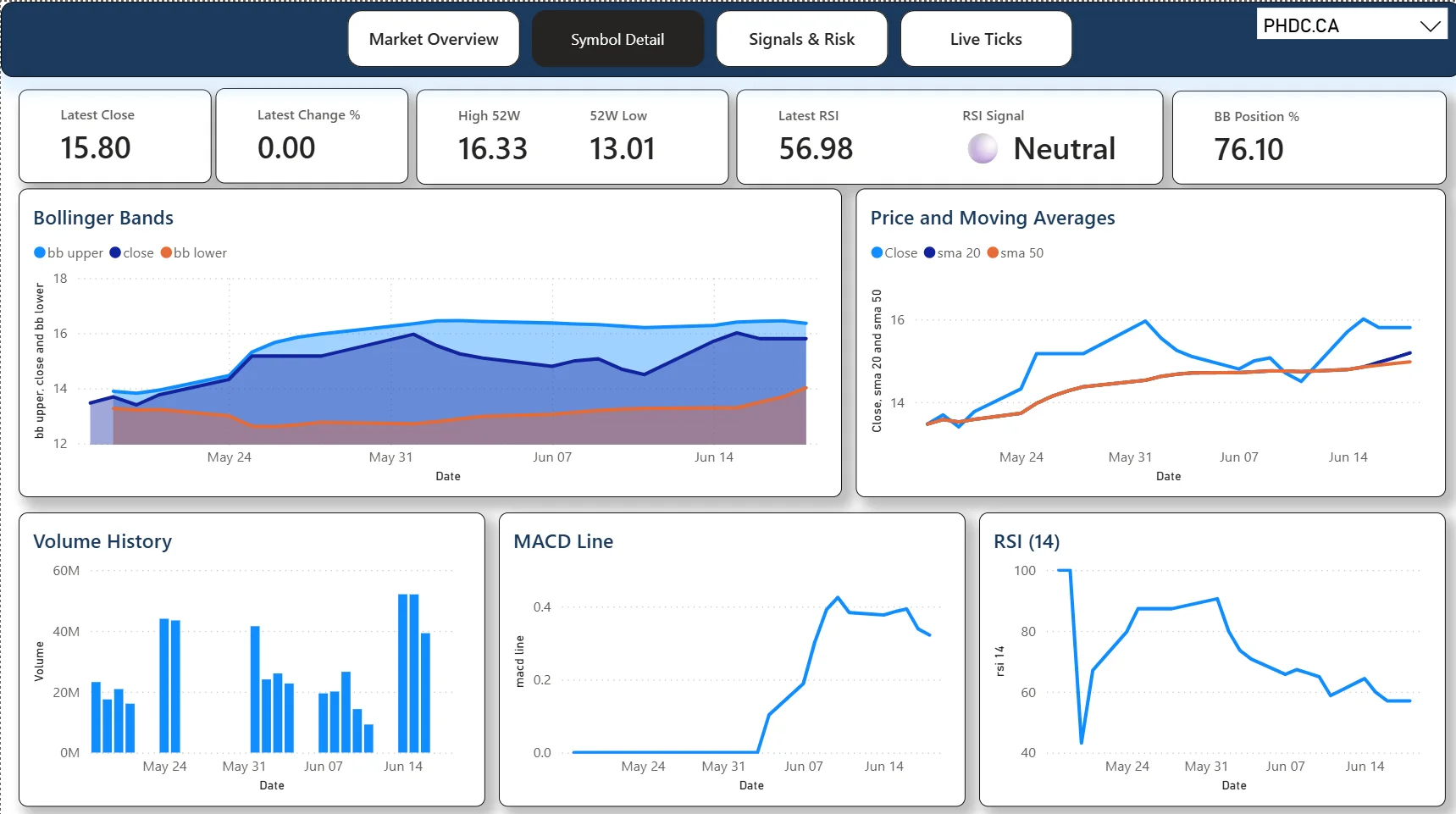Viewport: 1456px width, 814px height.
Task: Click the Neutral RSI signal text
Action: (1065, 149)
